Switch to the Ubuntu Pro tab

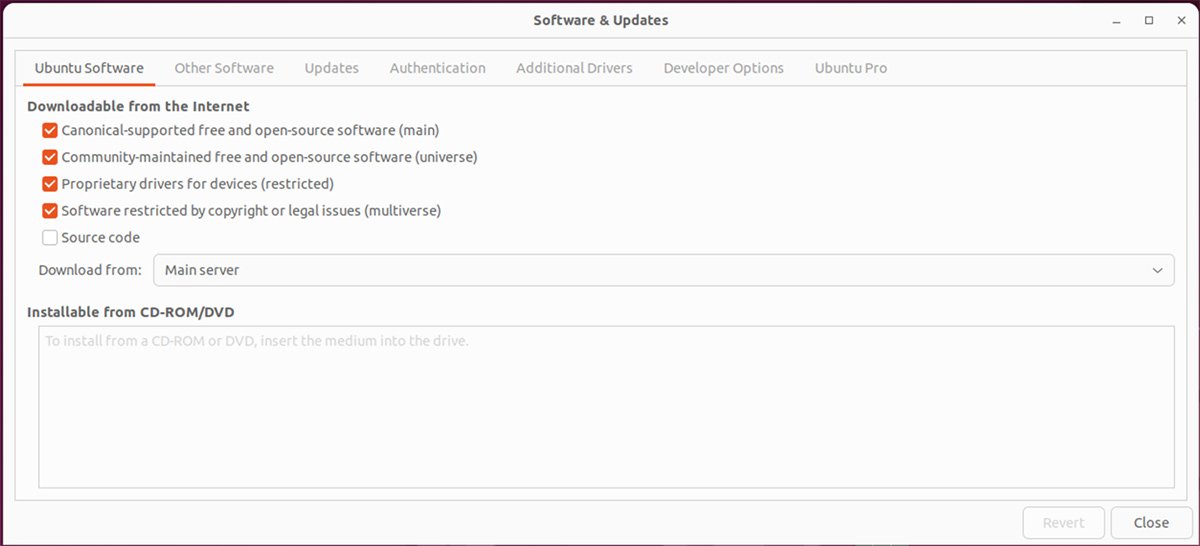tap(850, 68)
